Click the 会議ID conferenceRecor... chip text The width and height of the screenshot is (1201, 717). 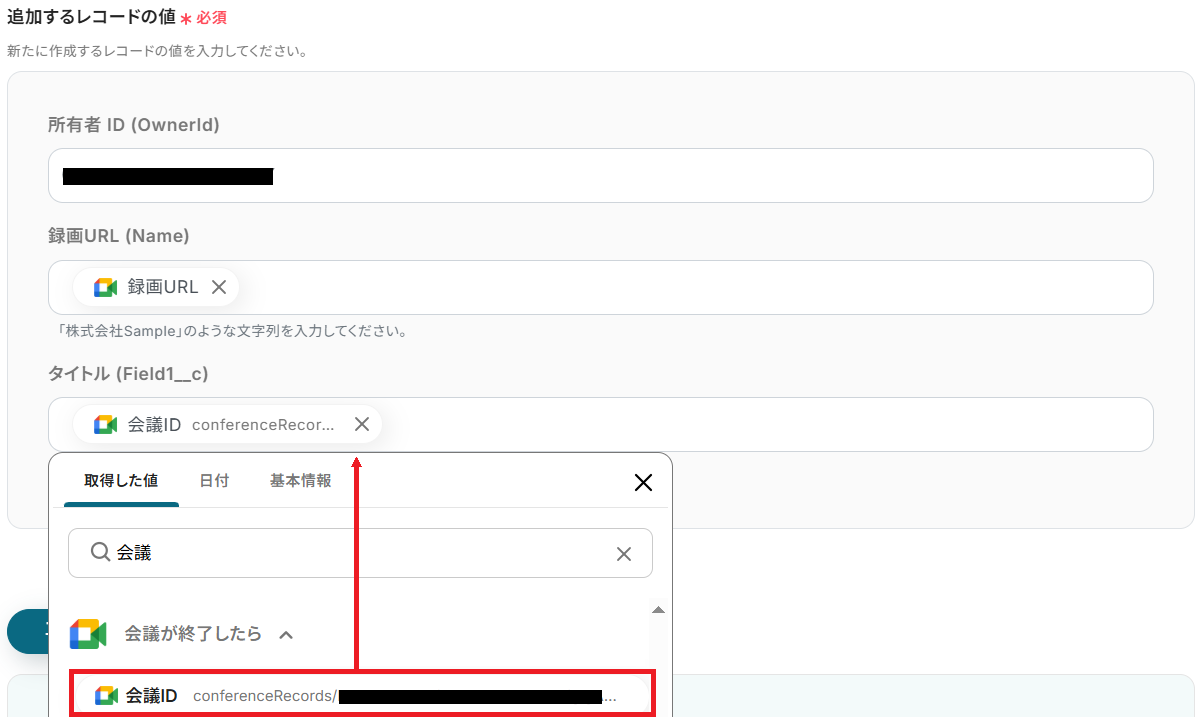pyautogui.click(x=231, y=424)
